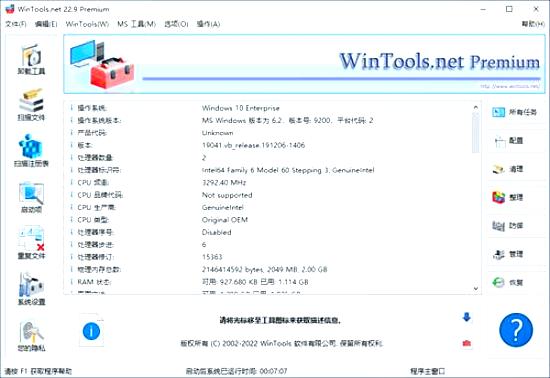Minimize the WinTools.net window
The image size is (550, 378).
pyautogui.click(x=483, y=9)
